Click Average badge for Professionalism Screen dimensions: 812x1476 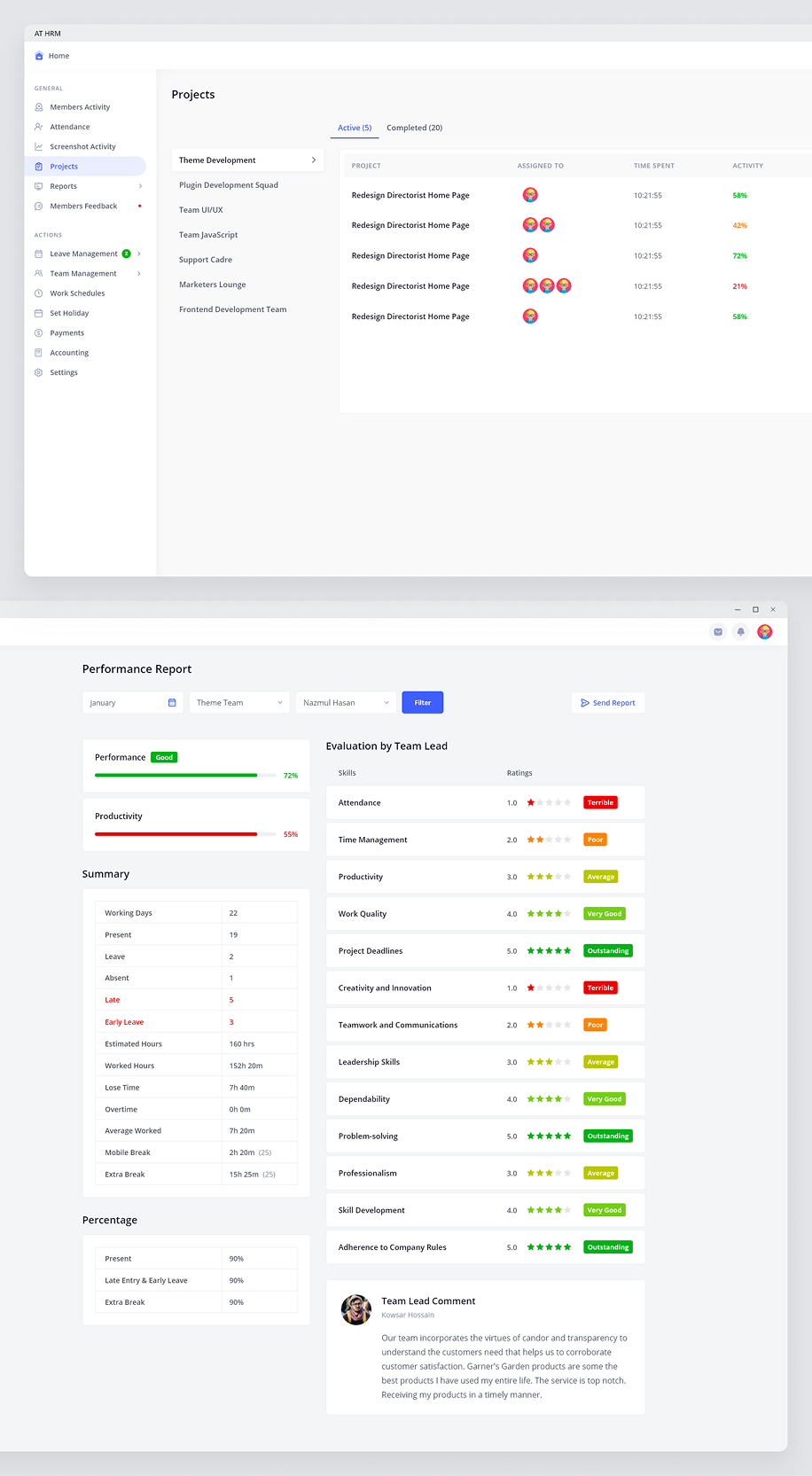[x=600, y=1173]
